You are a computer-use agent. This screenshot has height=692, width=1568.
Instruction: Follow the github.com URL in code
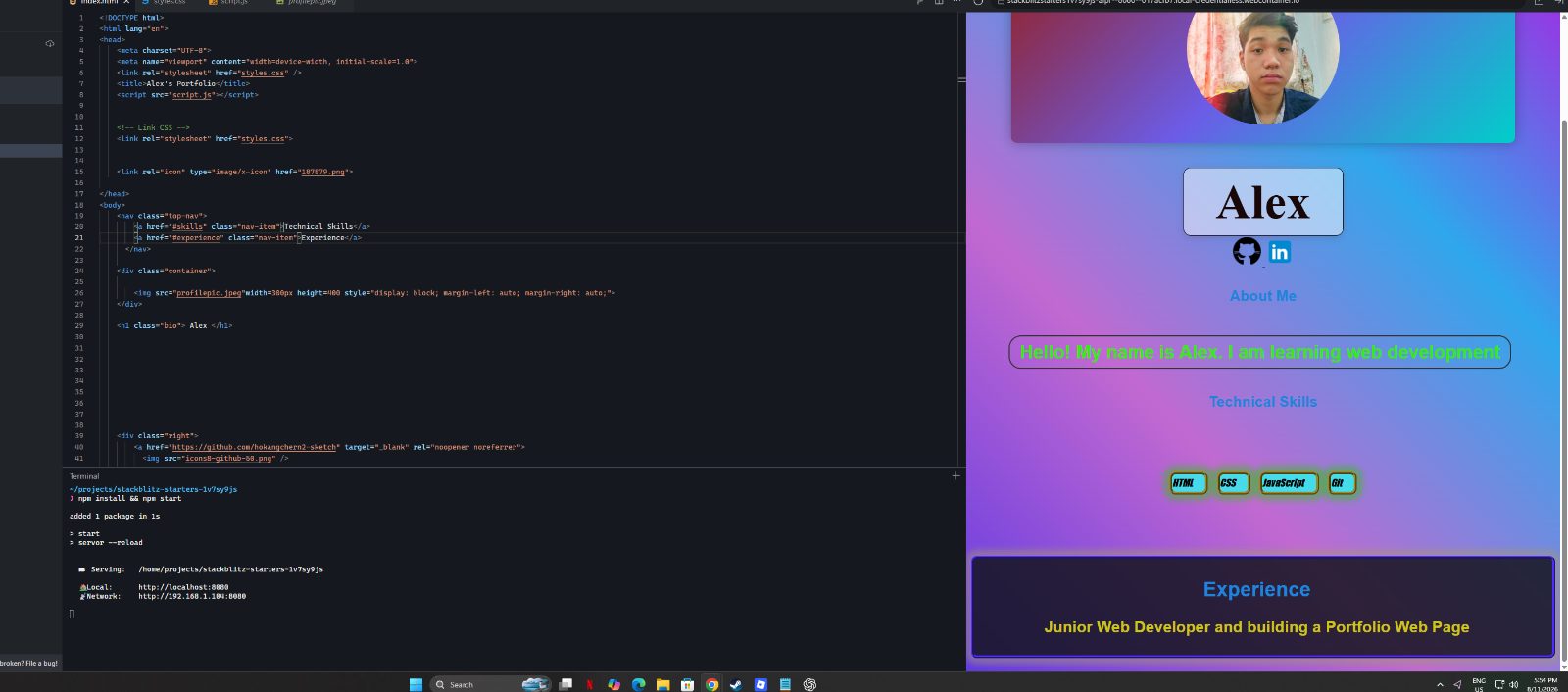pyautogui.click(x=254, y=447)
